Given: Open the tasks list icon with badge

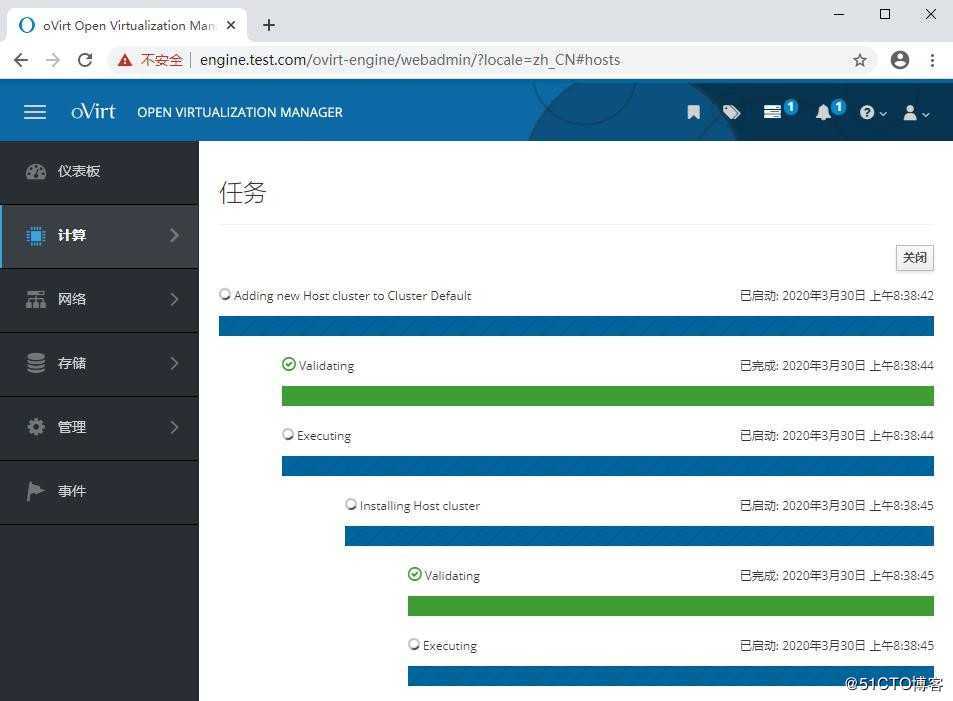Looking at the screenshot, I should [x=772, y=112].
